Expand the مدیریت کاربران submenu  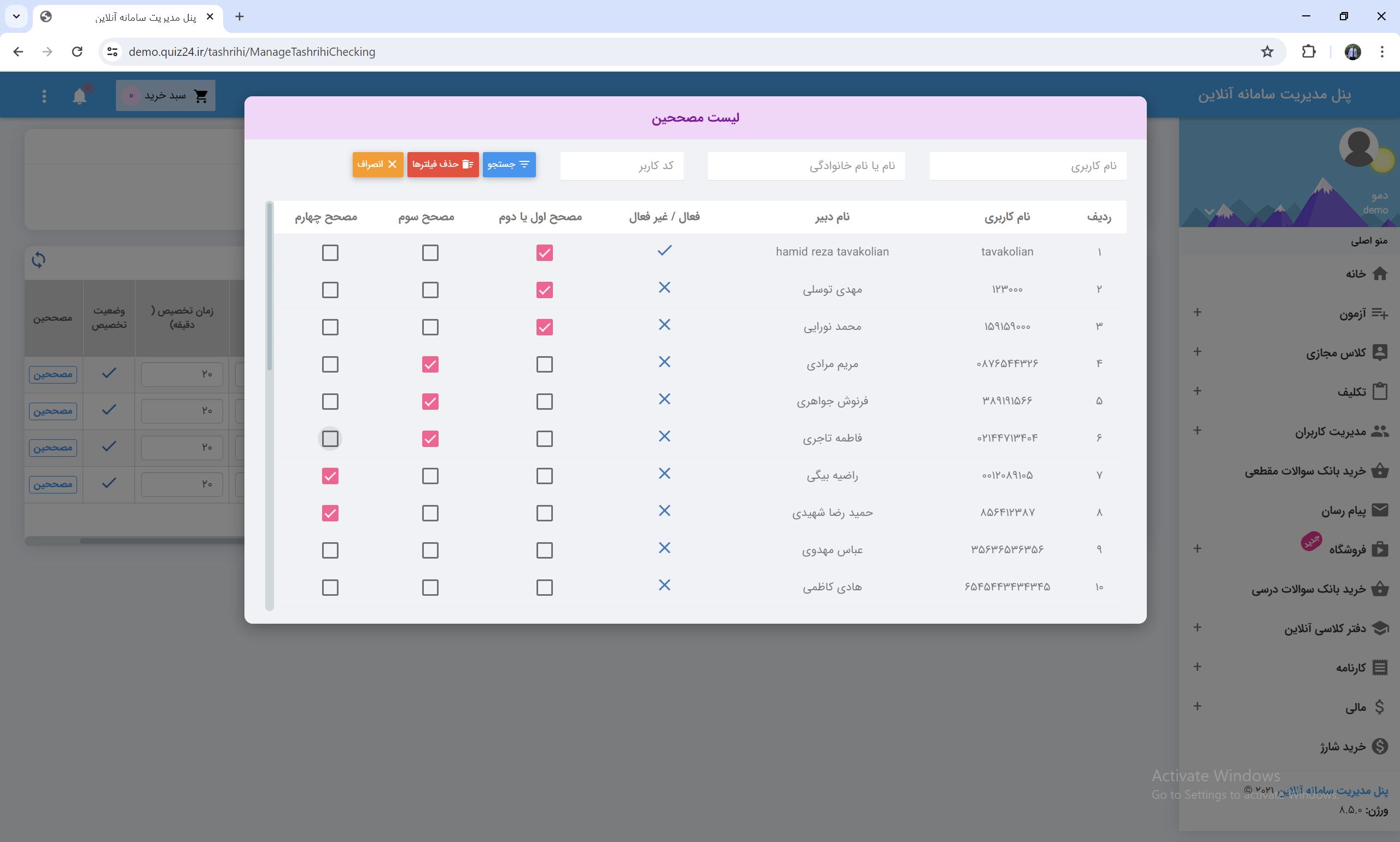point(1197,431)
